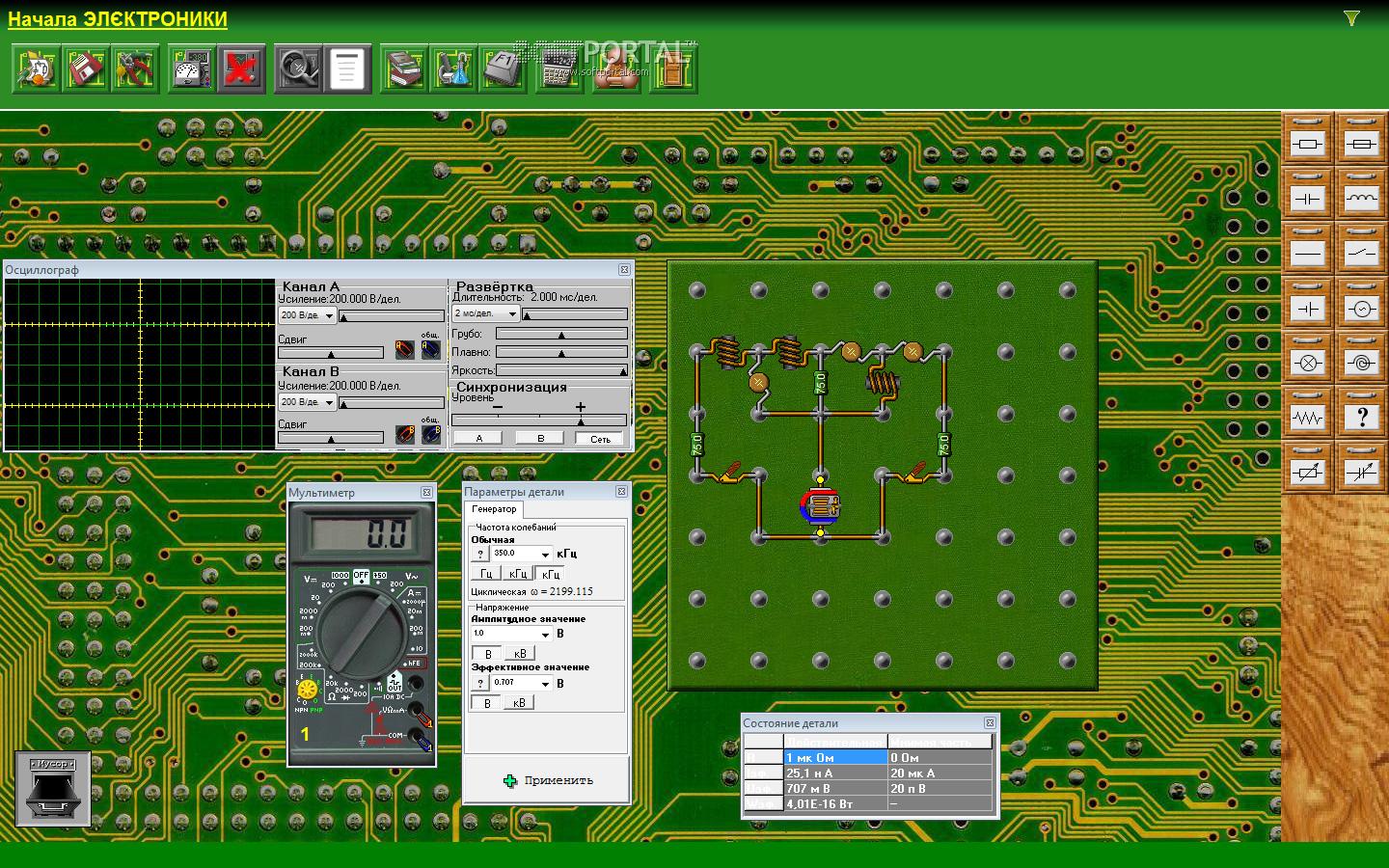This screenshot has width=1389, height=868.
Task: Click the red-crossed oscilloscope toolbar icon
Action: [x=242, y=68]
